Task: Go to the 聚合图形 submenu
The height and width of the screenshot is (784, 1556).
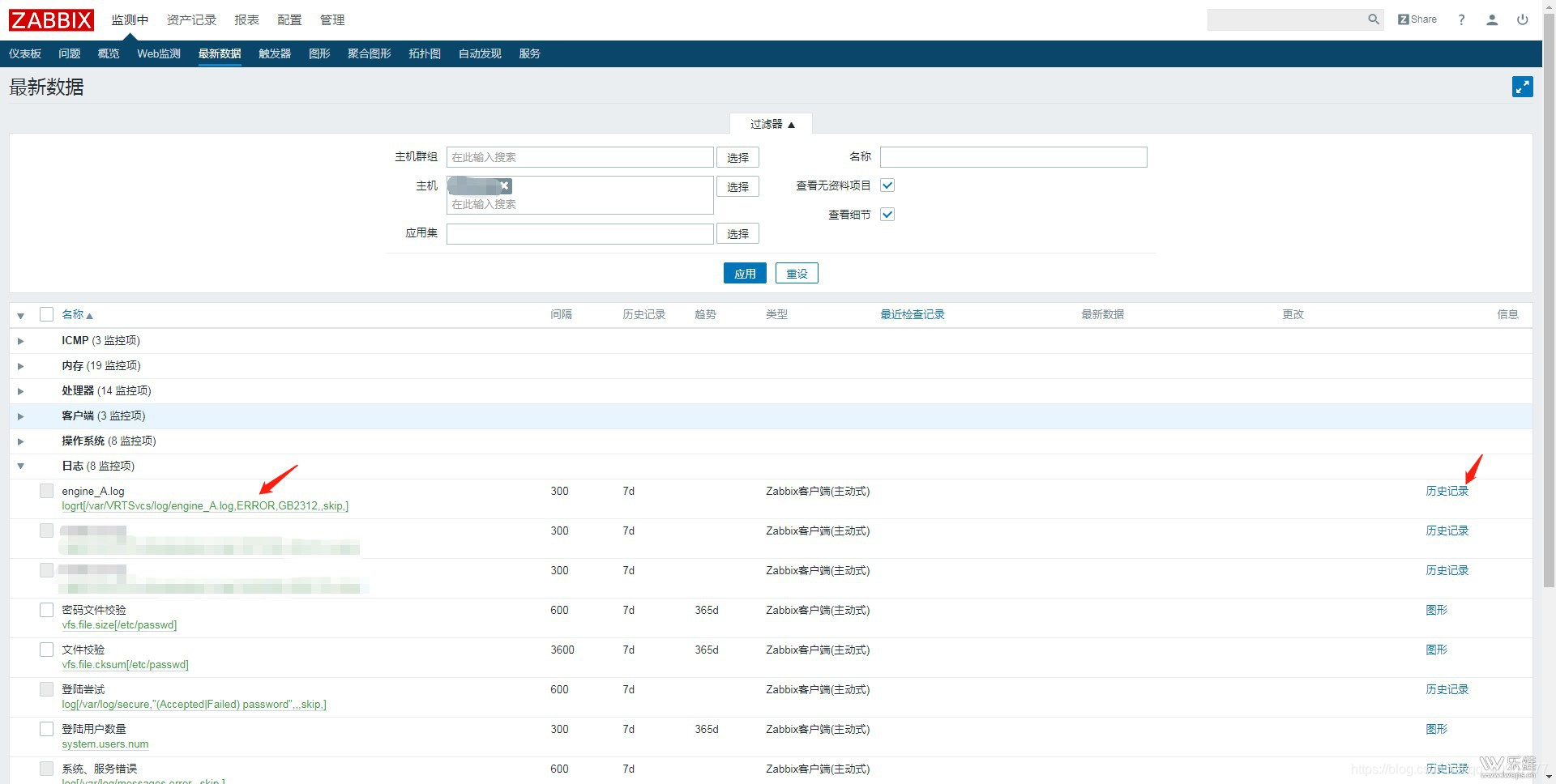Action: click(370, 53)
